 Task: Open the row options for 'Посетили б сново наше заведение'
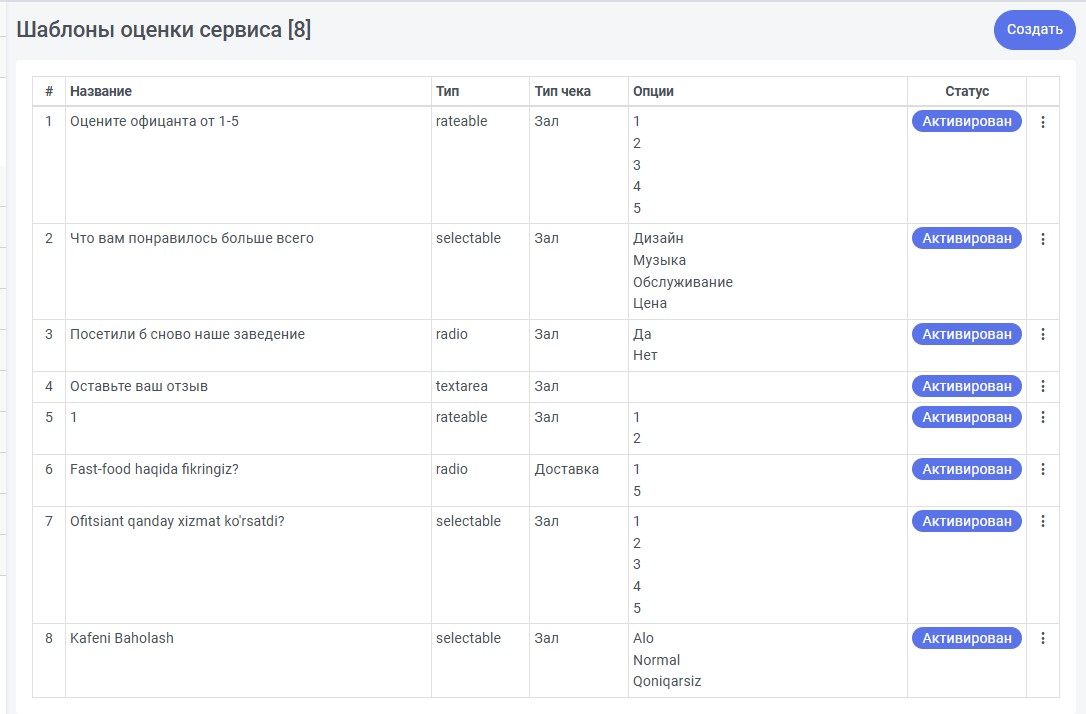(x=1042, y=334)
